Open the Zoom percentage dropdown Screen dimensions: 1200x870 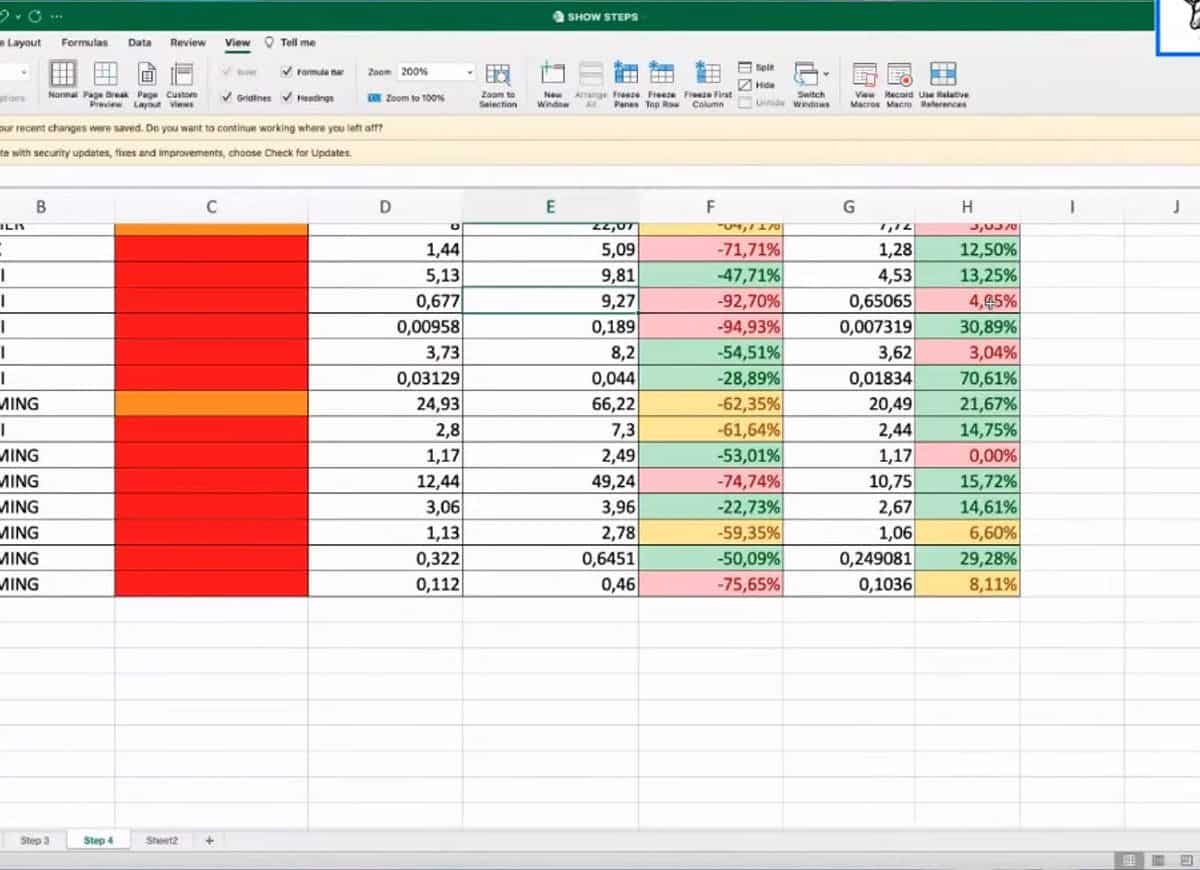470,72
